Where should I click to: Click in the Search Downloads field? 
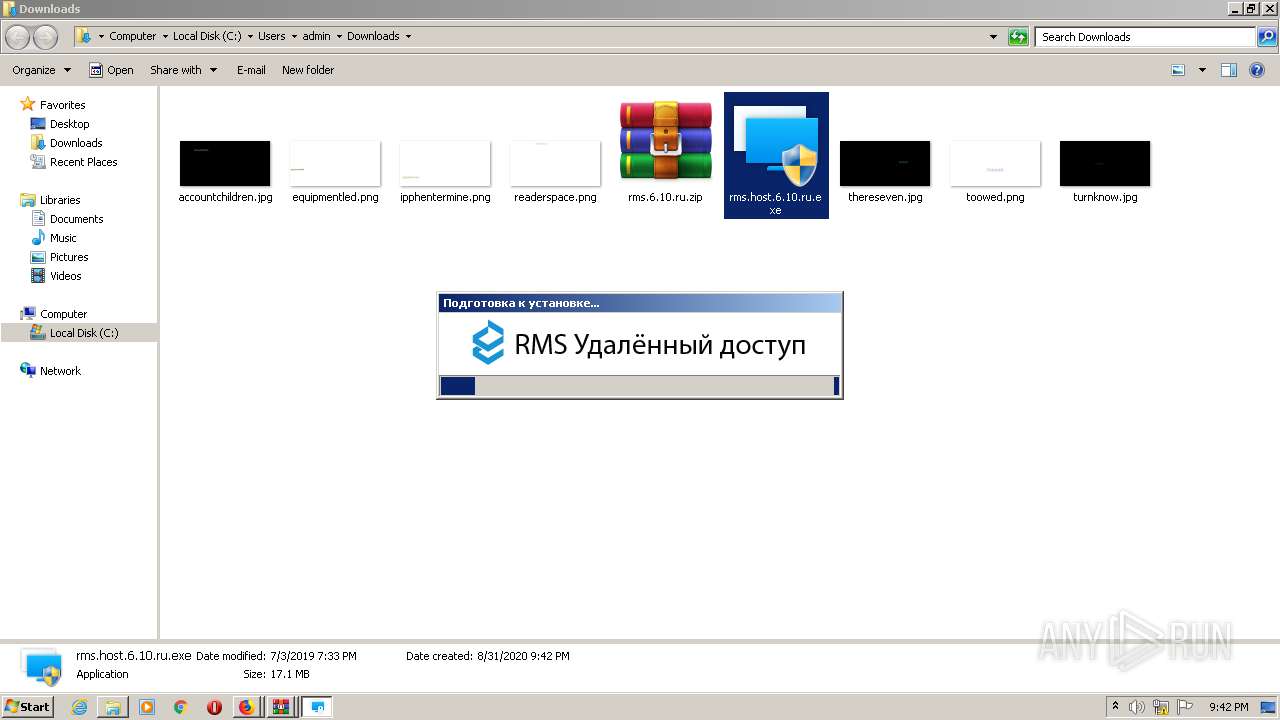tap(1145, 37)
